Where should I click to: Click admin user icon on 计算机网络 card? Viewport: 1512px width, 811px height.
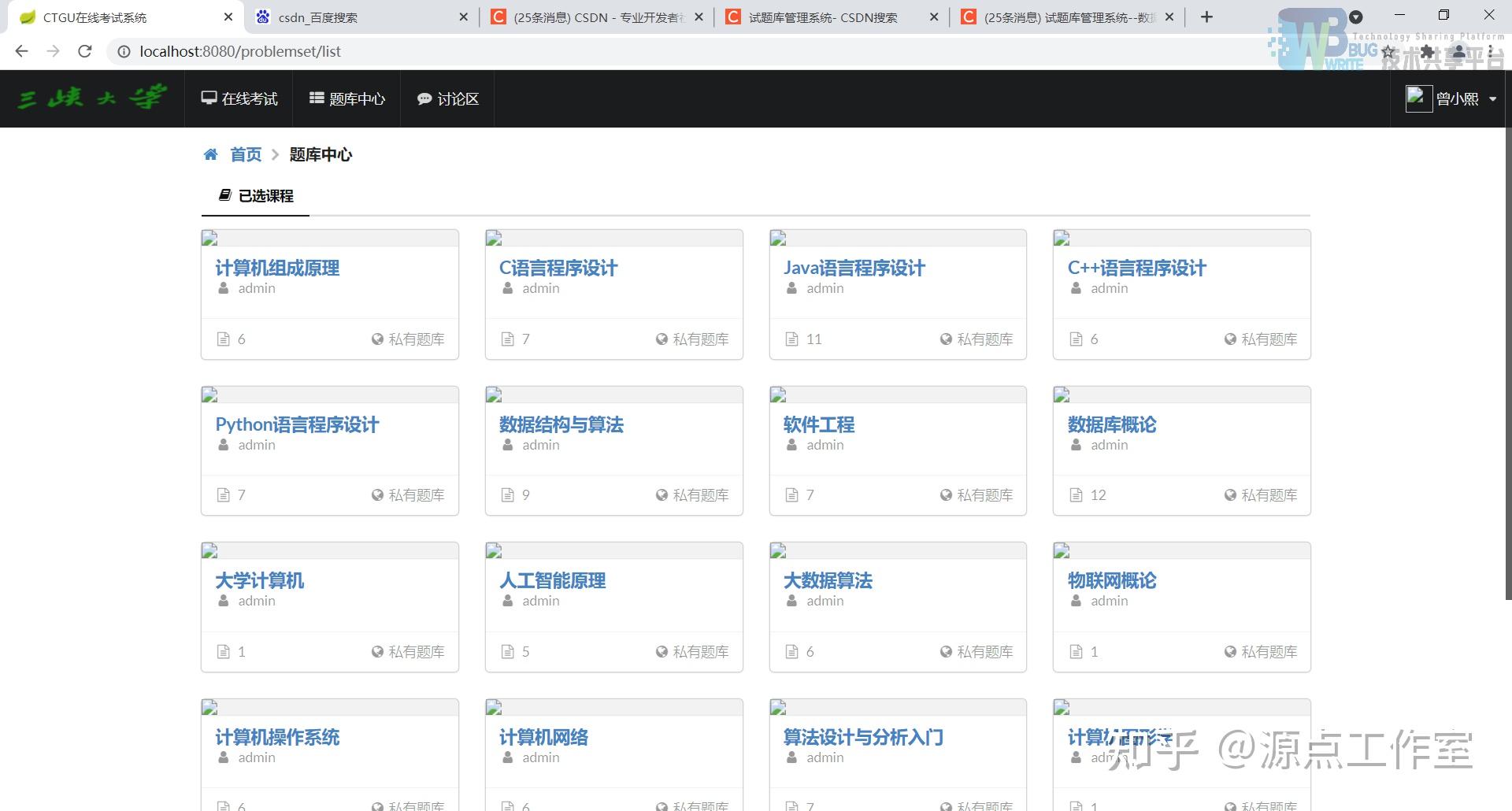[508, 757]
